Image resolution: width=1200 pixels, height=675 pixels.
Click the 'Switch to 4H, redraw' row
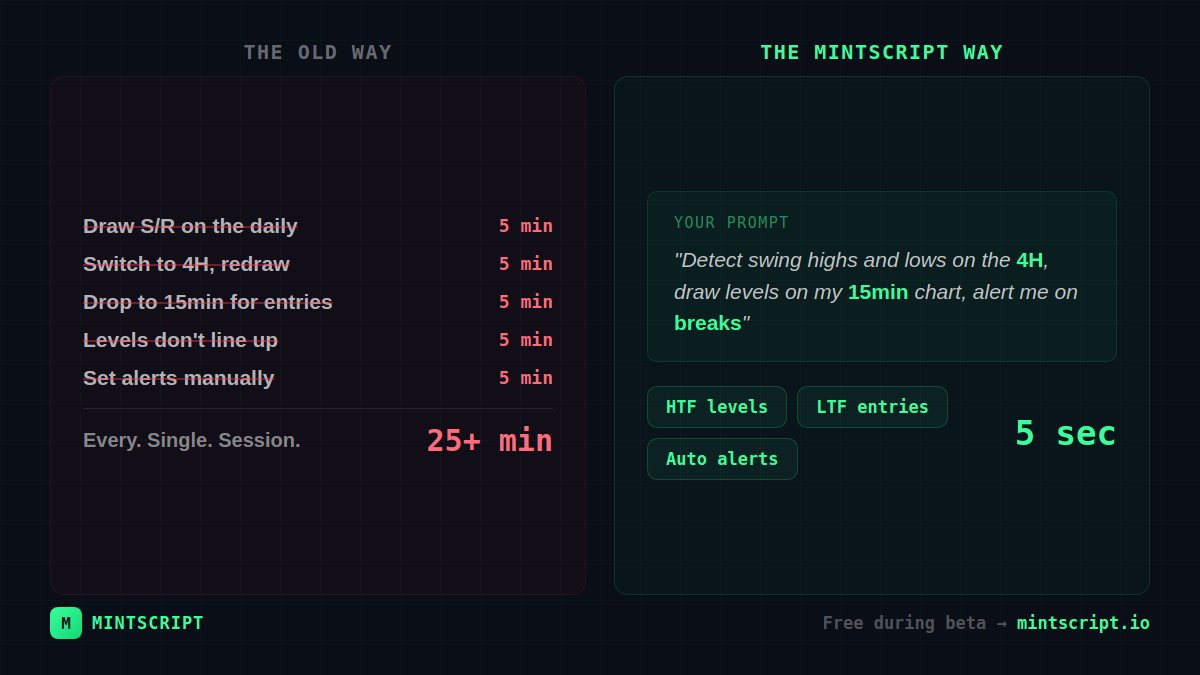pyautogui.click(x=318, y=264)
